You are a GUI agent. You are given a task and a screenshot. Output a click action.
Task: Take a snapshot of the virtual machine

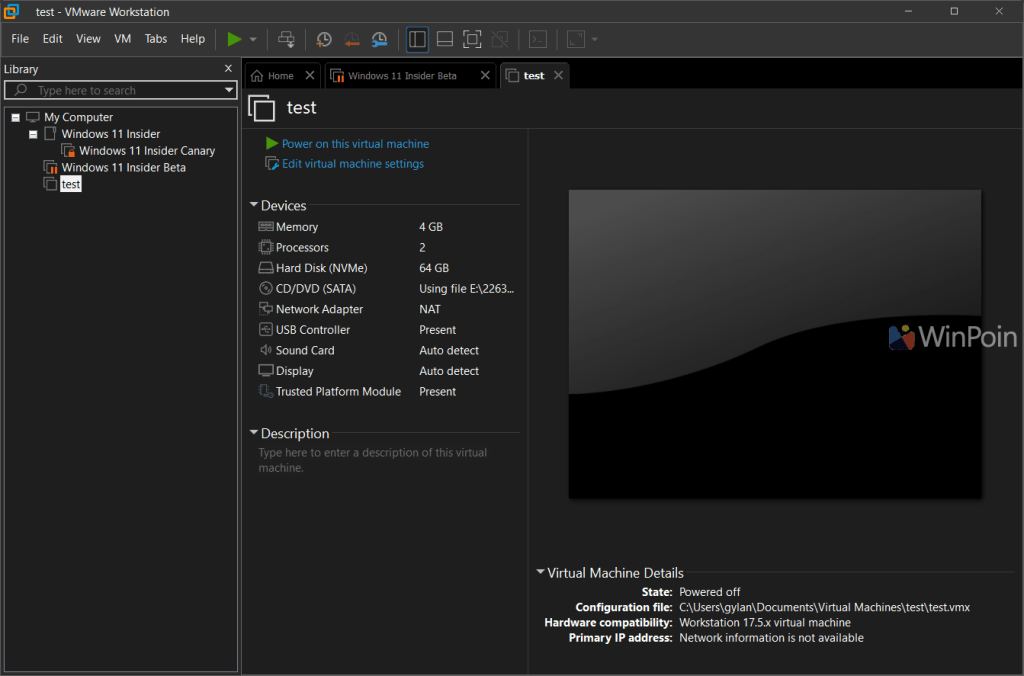point(323,39)
